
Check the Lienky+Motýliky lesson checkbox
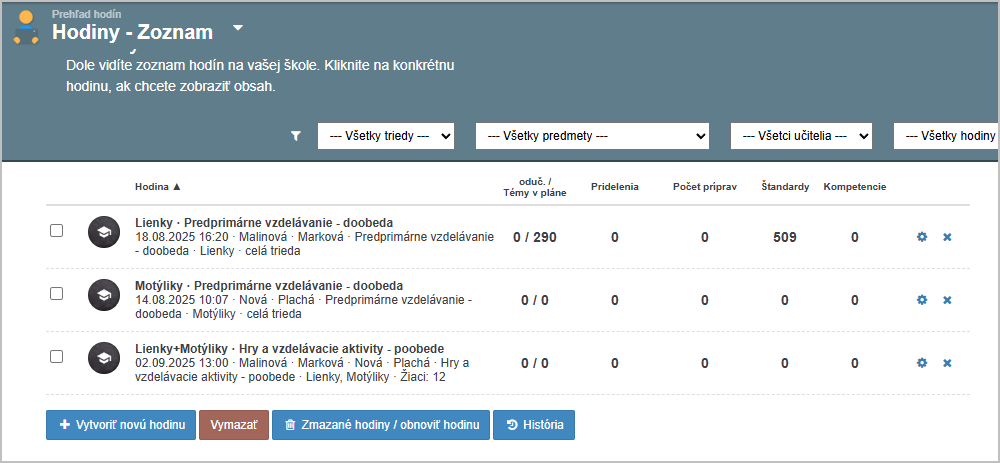coord(57,356)
